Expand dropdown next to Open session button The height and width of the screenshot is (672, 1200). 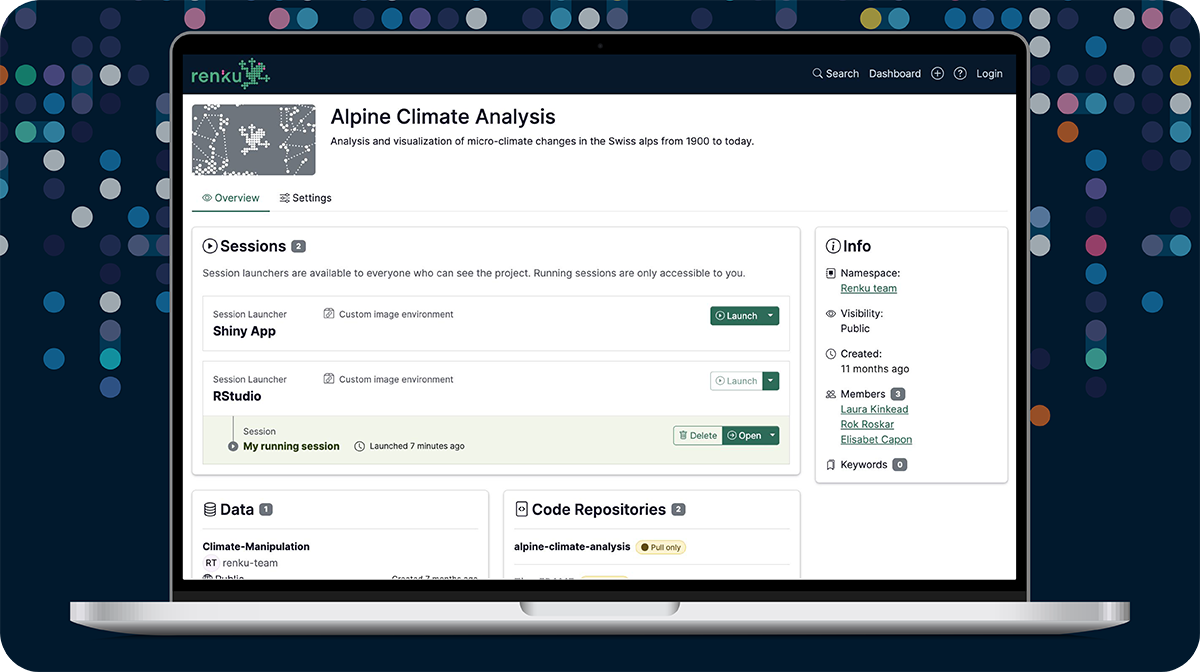(773, 436)
